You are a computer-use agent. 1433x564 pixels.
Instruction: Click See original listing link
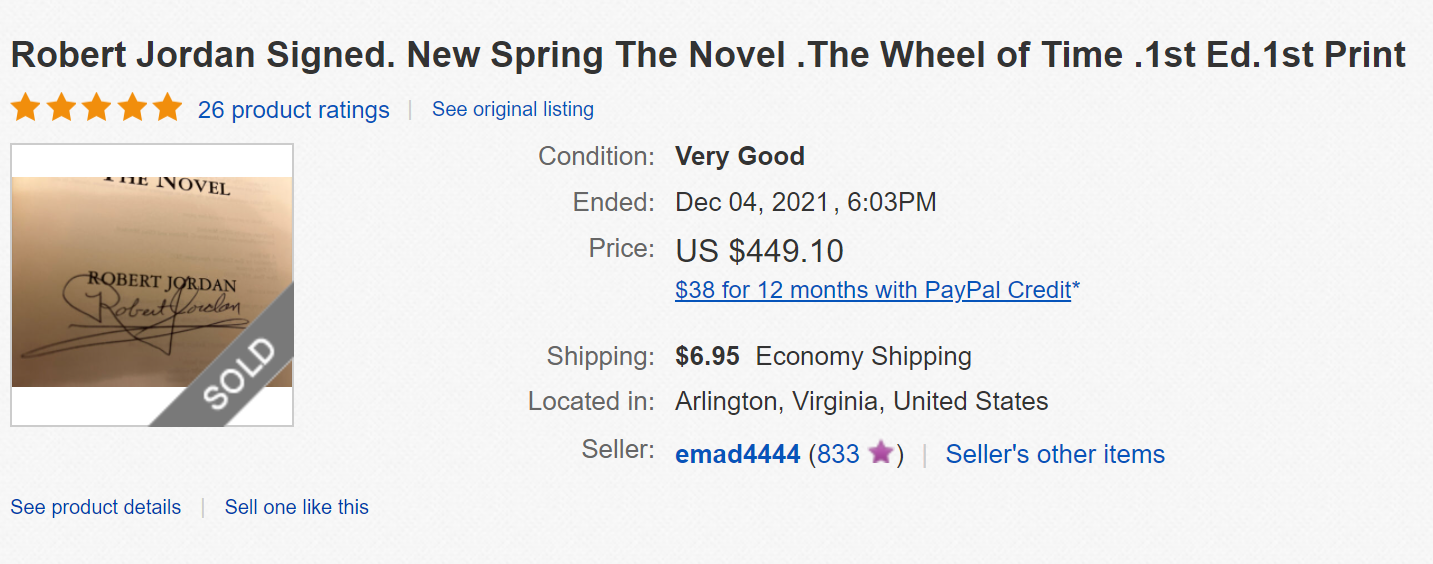pos(512,109)
